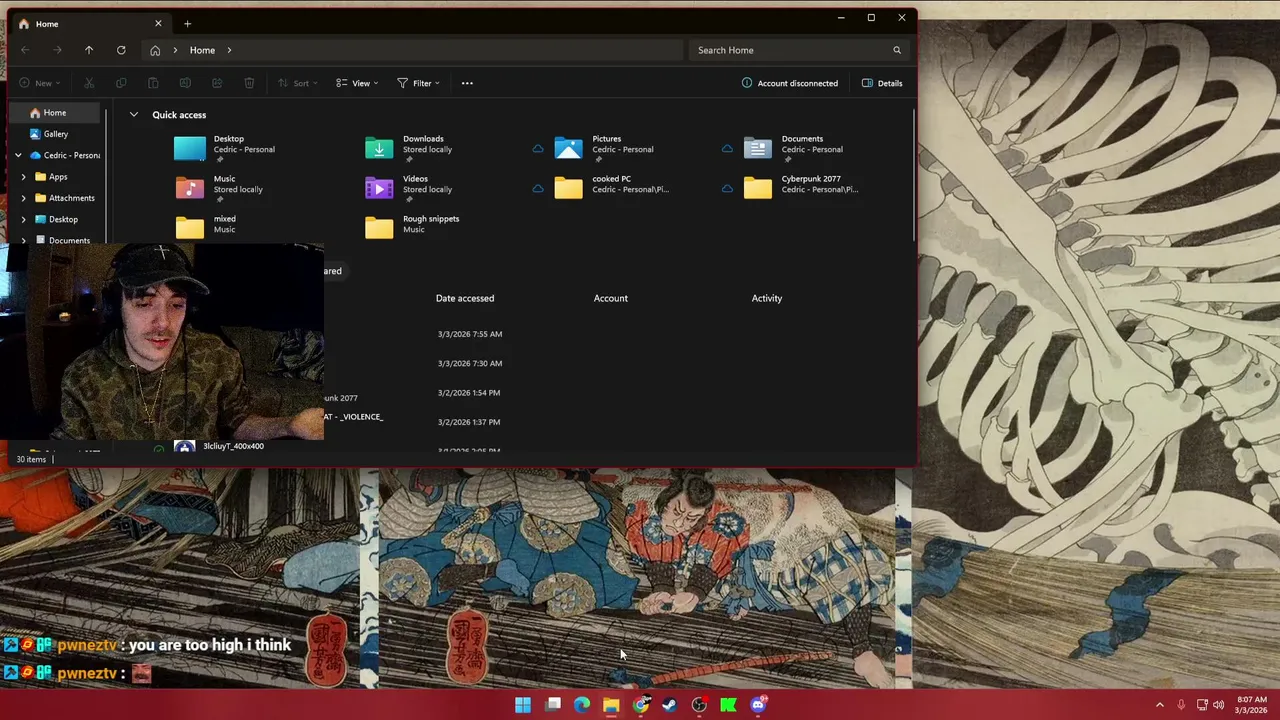Open the Rough snippets folder
This screenshot has height=720, width=1280.
pos(412,227)
